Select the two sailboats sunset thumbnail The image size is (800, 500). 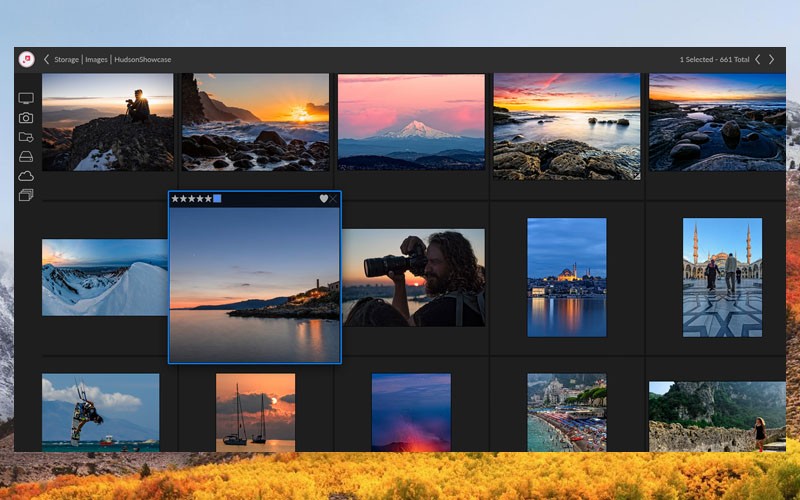(256, 412)
